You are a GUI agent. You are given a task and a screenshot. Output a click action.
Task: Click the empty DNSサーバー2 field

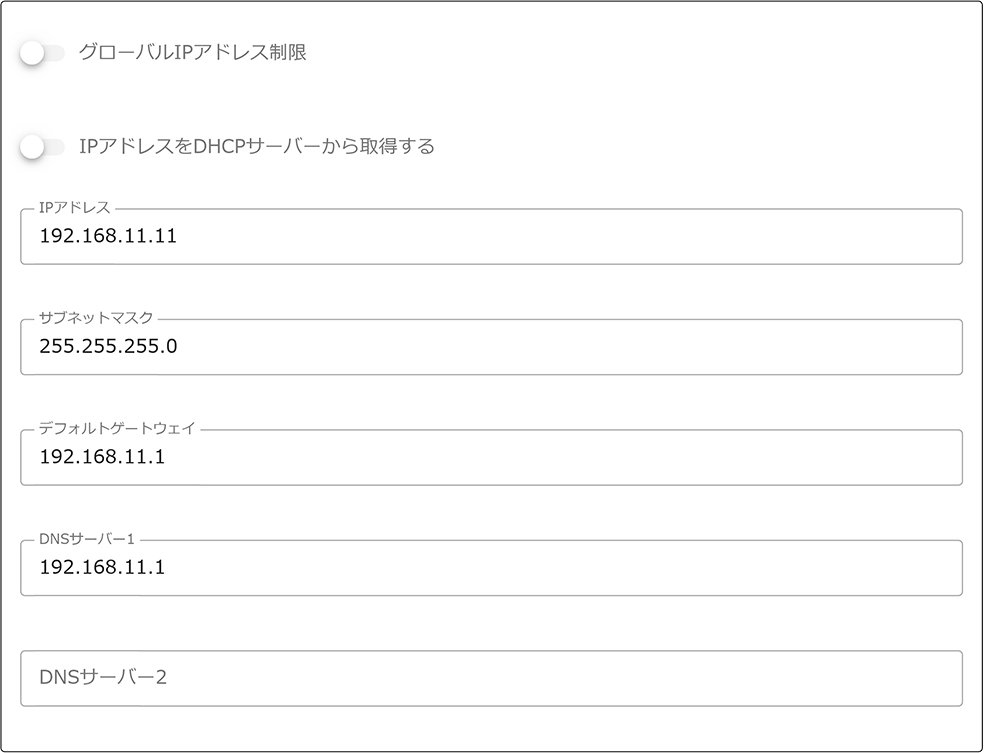pos(560,678)
